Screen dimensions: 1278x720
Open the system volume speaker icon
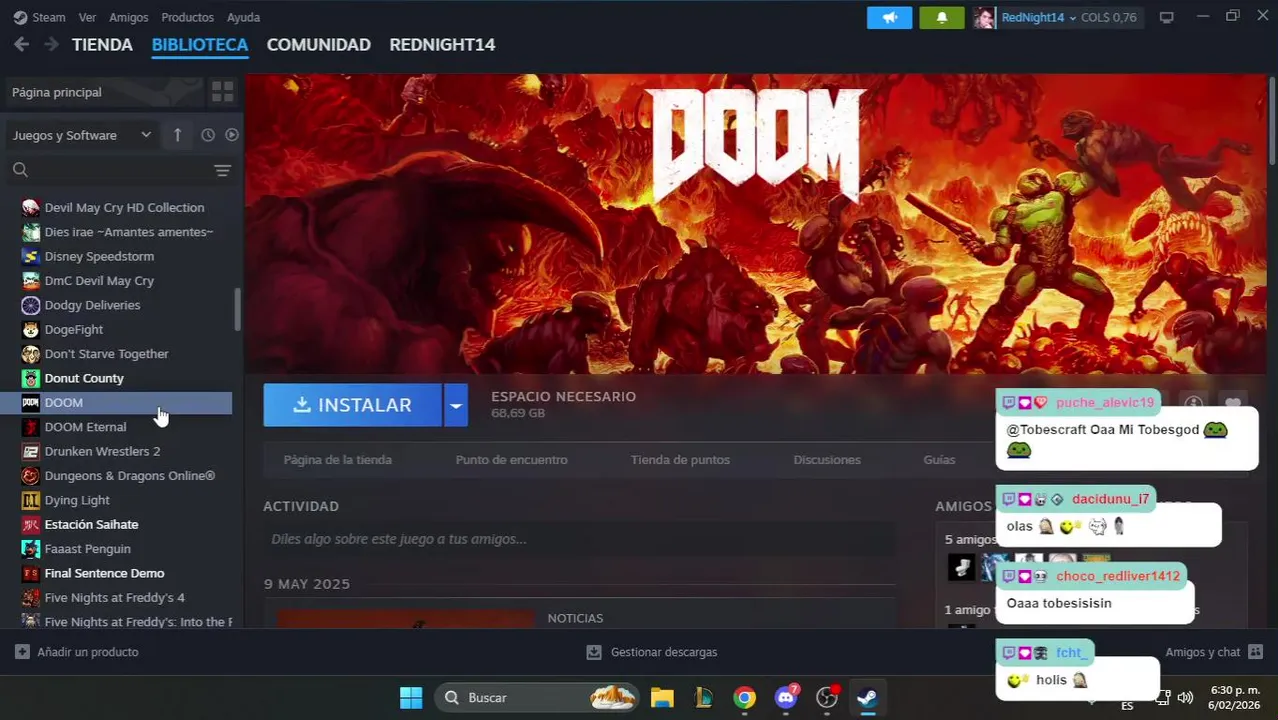point(1185,698)
